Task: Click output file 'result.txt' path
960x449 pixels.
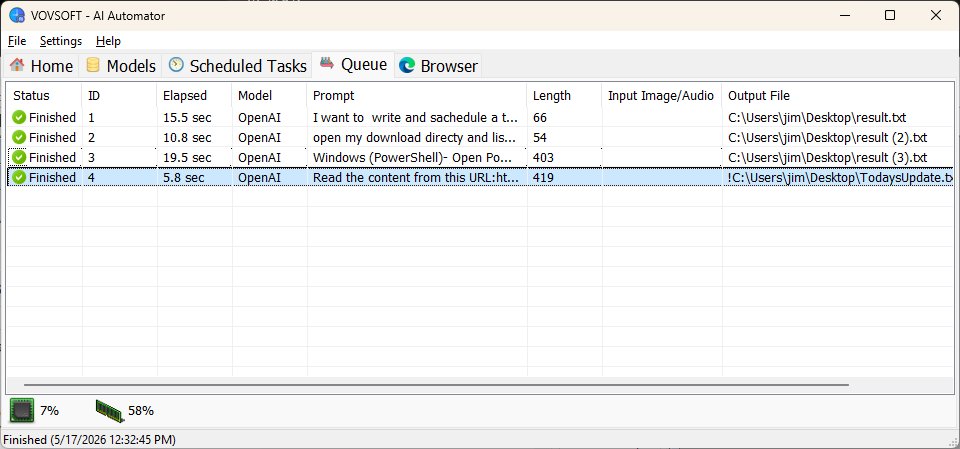Action: 817,118
